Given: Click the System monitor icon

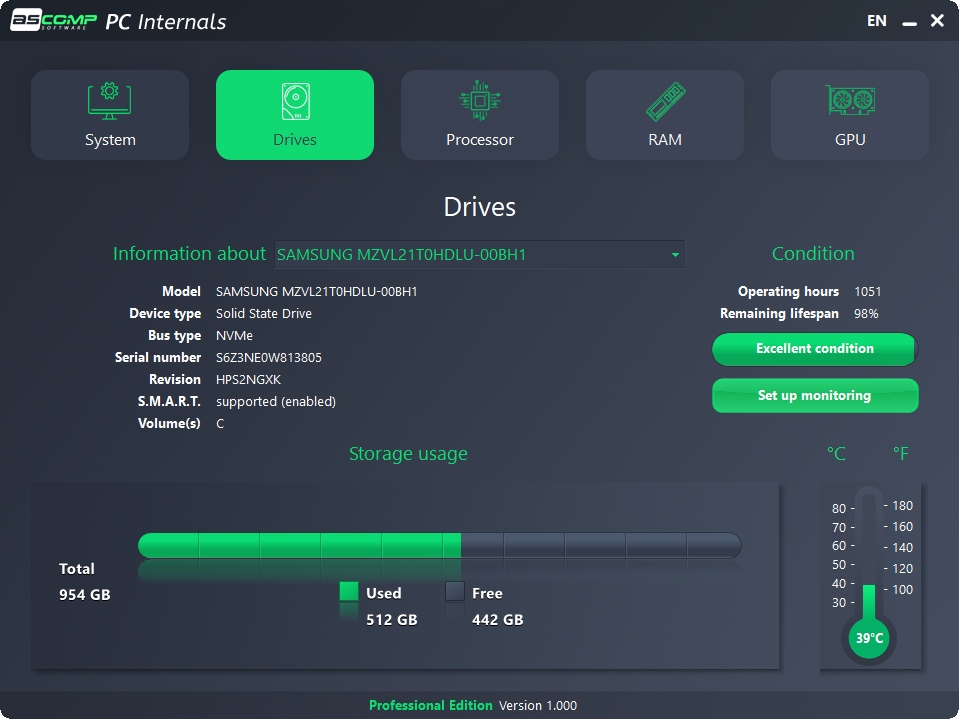Looking at the screenshot, I should 110,102.
